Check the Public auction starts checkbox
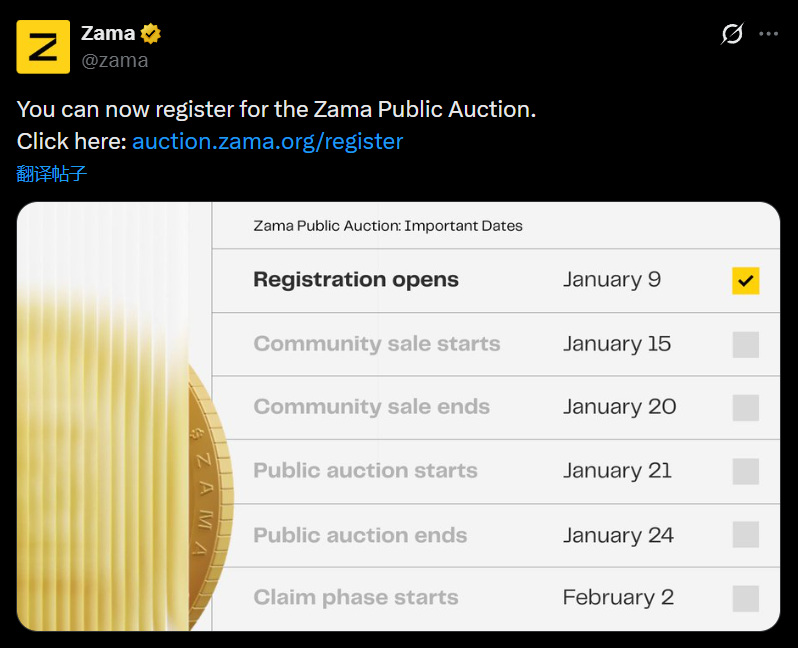 [x=745, y=471]
